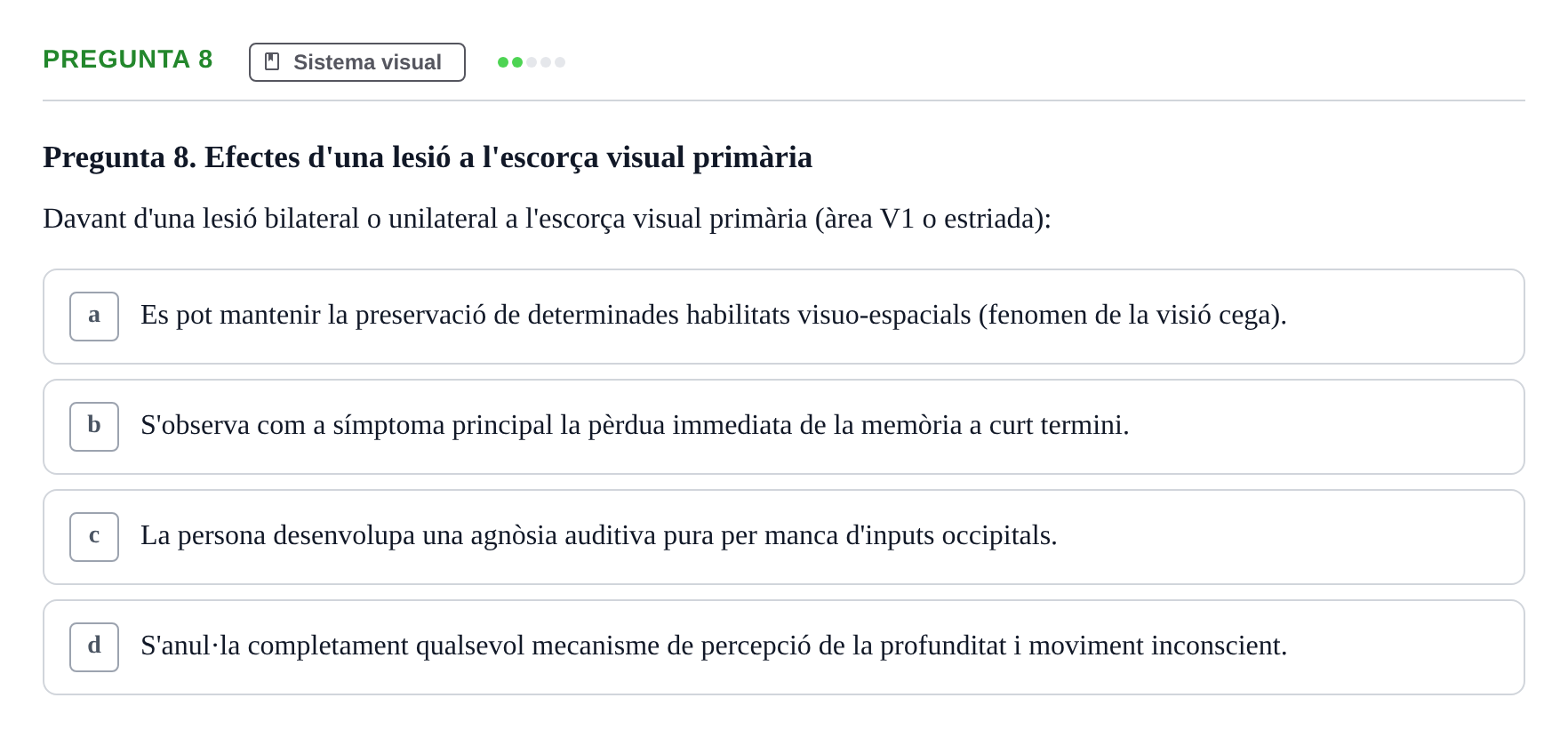Click the letter d answer badge
This screenshot has width=1568, height=738.
pos(94,647)
